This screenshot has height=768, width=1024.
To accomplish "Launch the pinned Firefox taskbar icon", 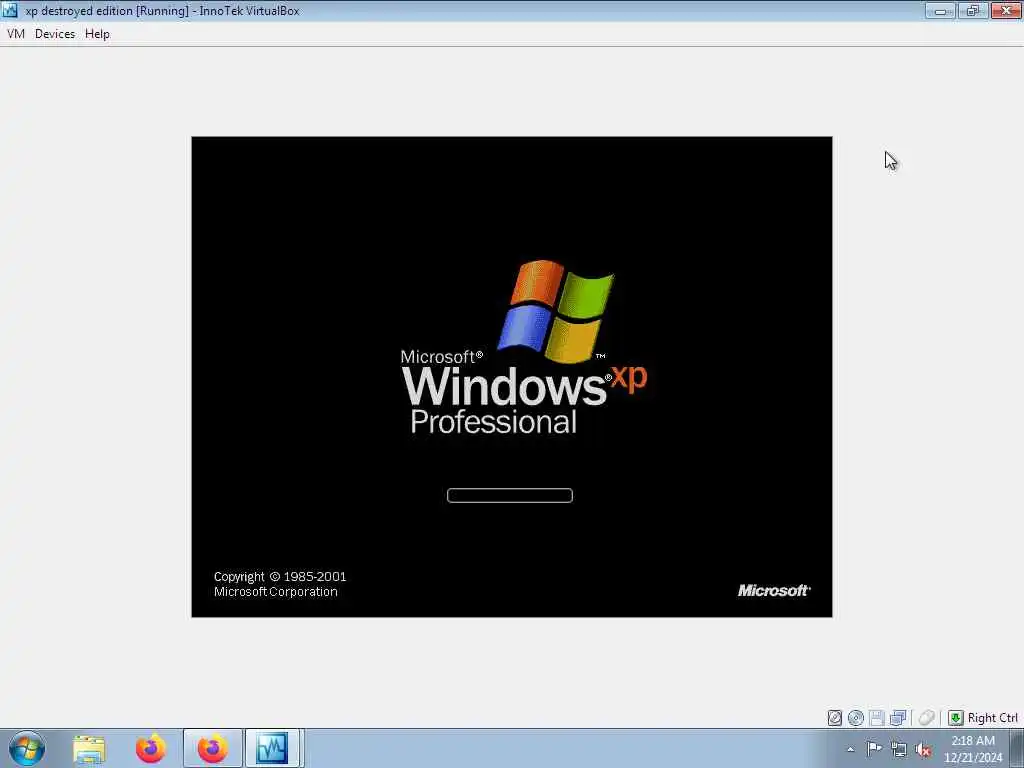I will (x=151, y=748).
